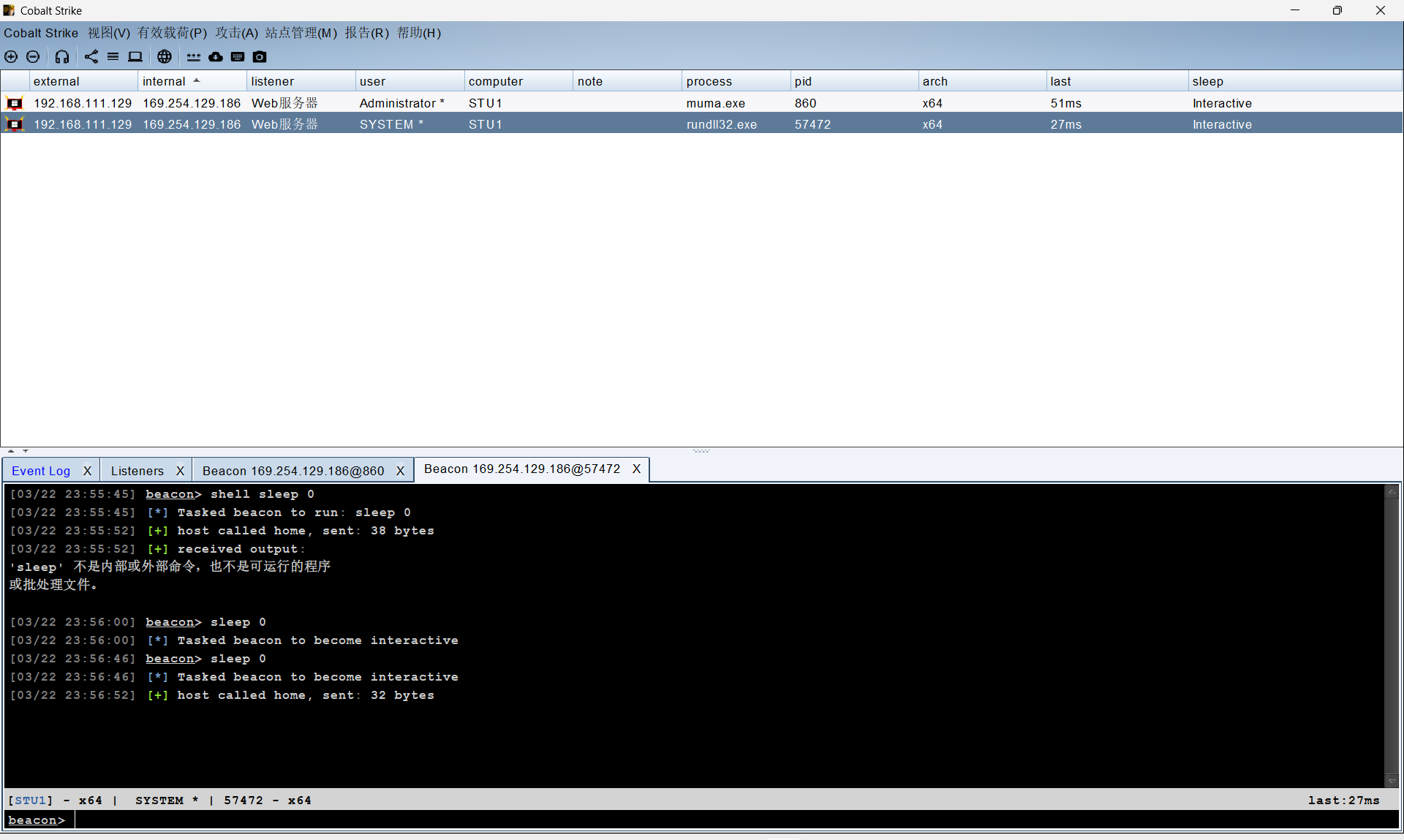The image size is (1404, 840).
Task: Click the up arrow on the pane splitter
Action: click(x=11, y=451)
